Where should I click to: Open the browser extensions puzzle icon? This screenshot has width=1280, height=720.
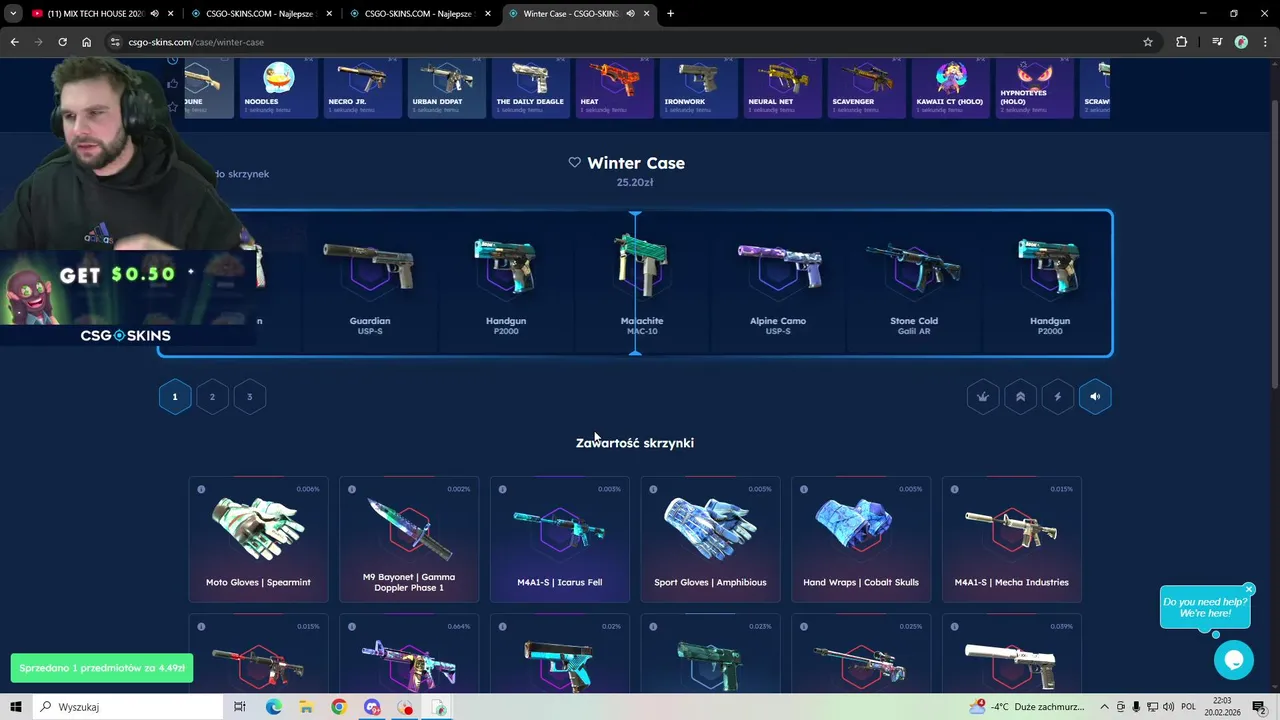pyautogui.click(x=1182, y=42)
